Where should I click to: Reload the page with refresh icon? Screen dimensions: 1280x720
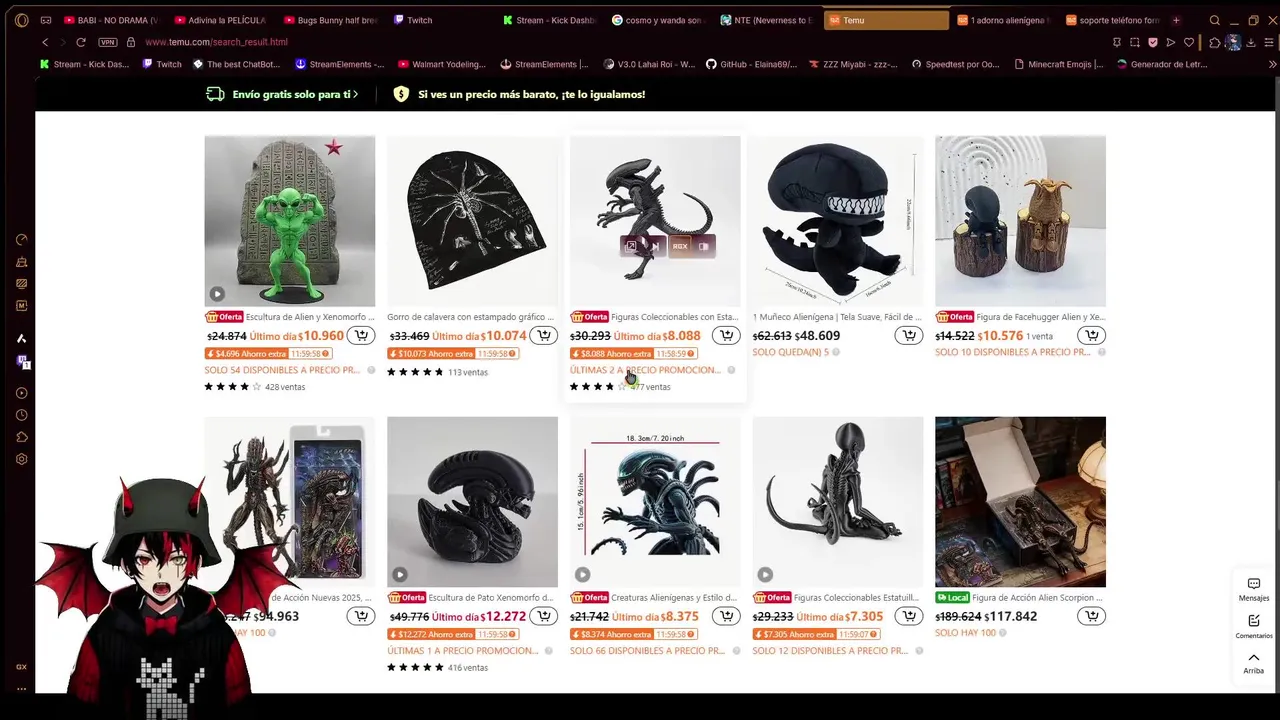[81, 42]
